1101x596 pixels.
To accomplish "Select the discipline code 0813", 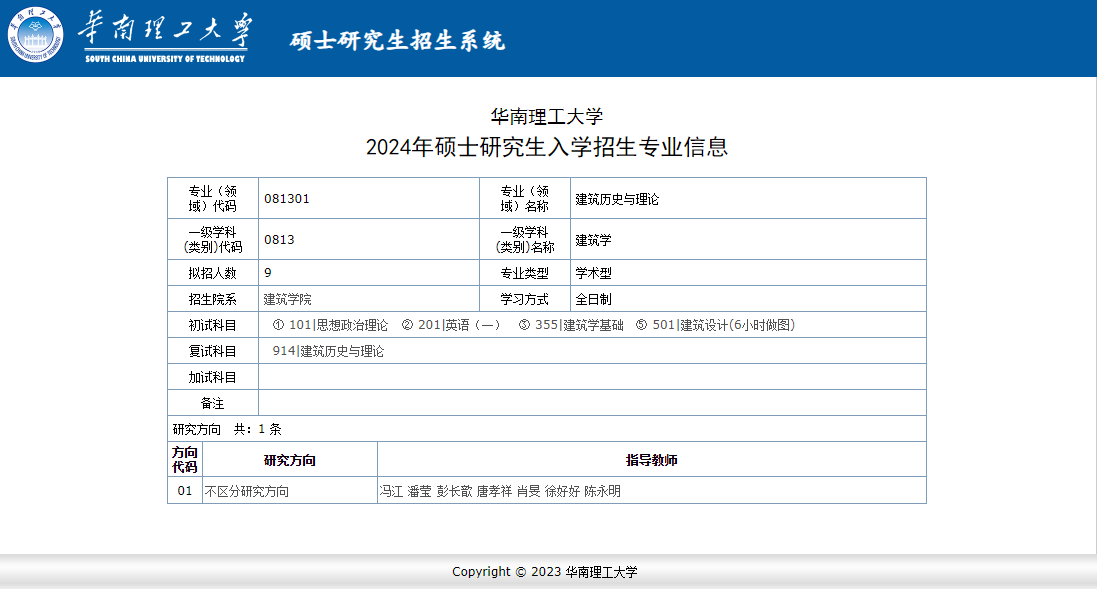I will pyautogui.click(x=279, y=239).
